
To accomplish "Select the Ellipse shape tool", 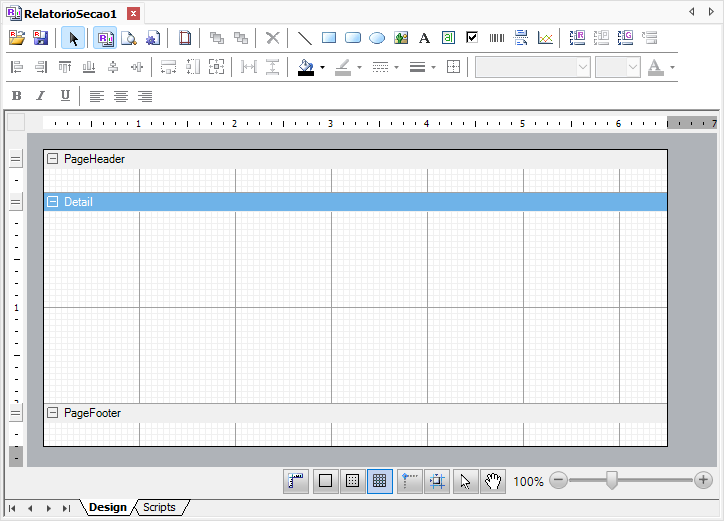I will click(377, 38).
